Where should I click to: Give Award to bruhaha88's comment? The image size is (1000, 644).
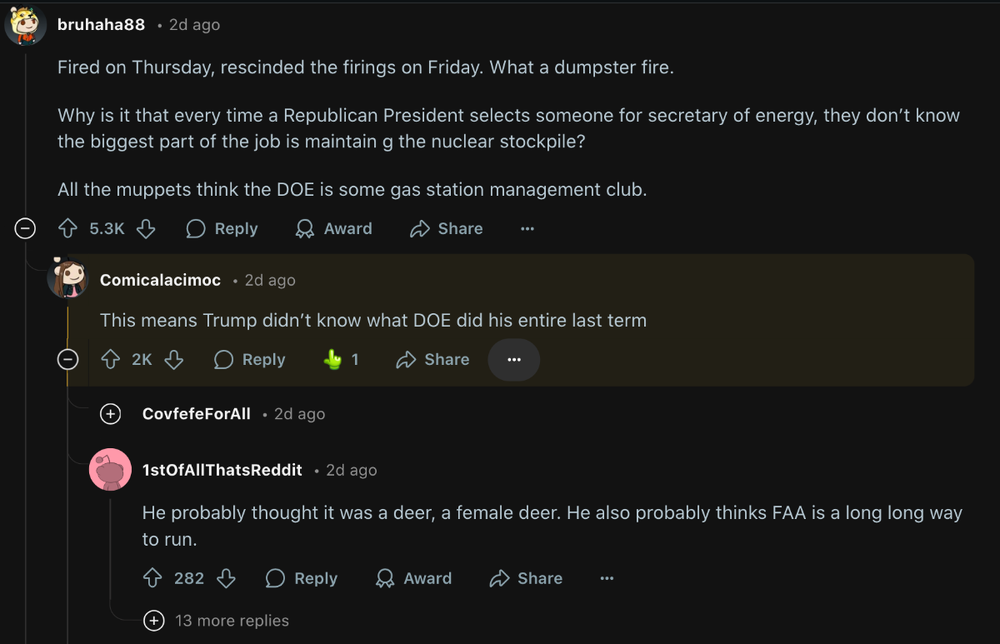pos(334,229)
